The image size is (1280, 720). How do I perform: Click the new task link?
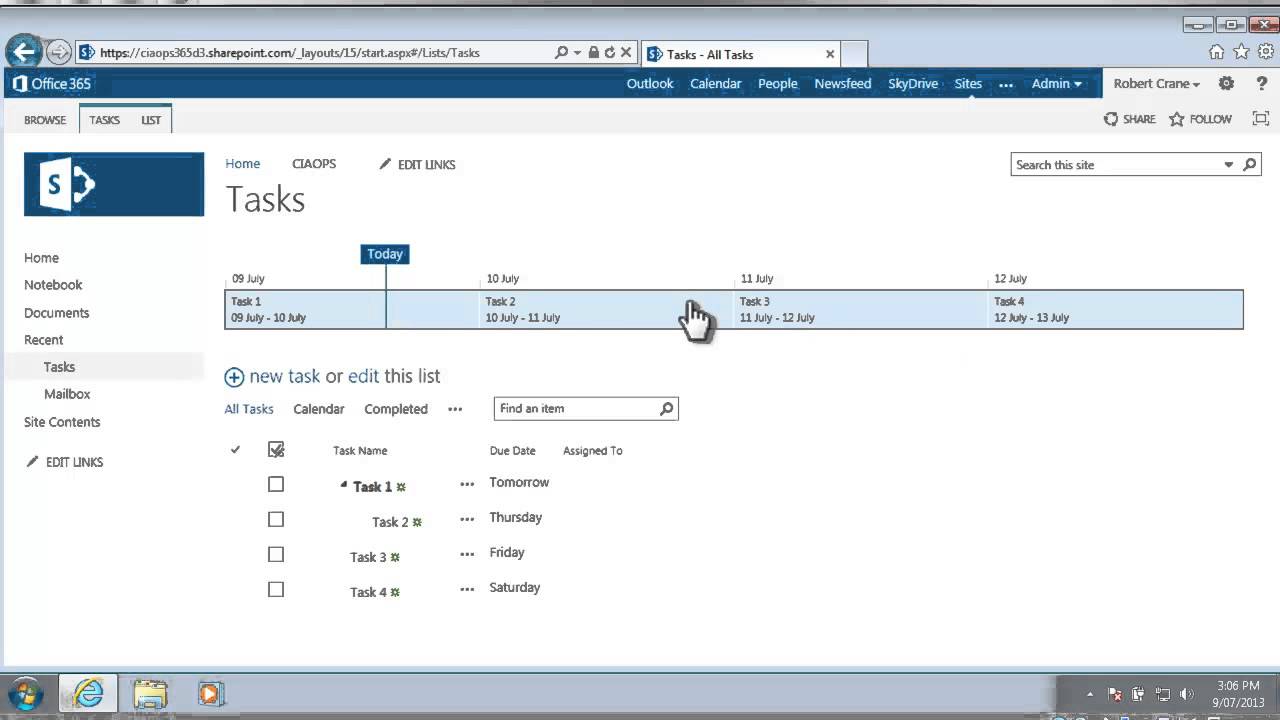coord(285,377)
